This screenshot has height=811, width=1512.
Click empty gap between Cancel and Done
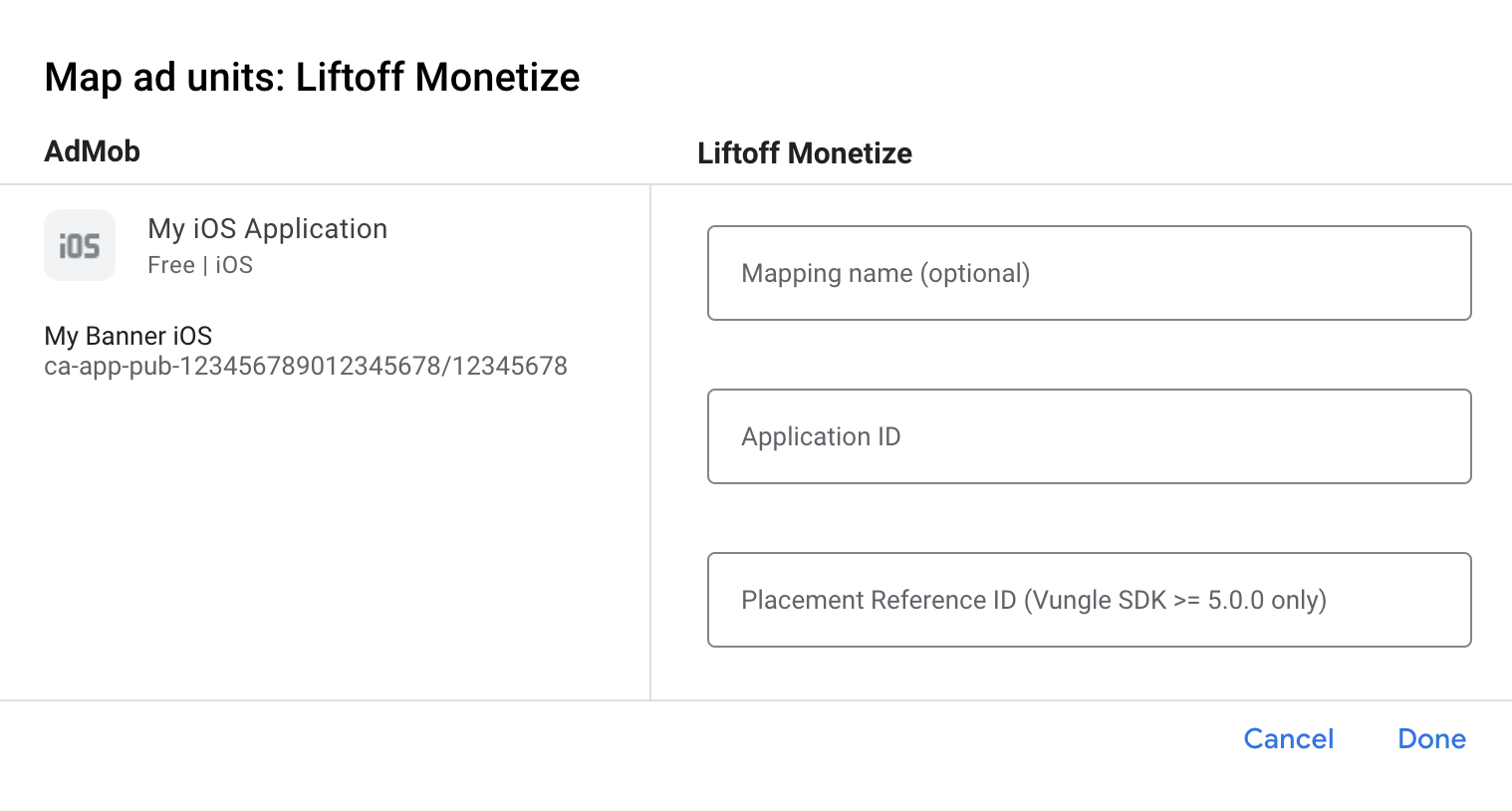pos(1366,739)
